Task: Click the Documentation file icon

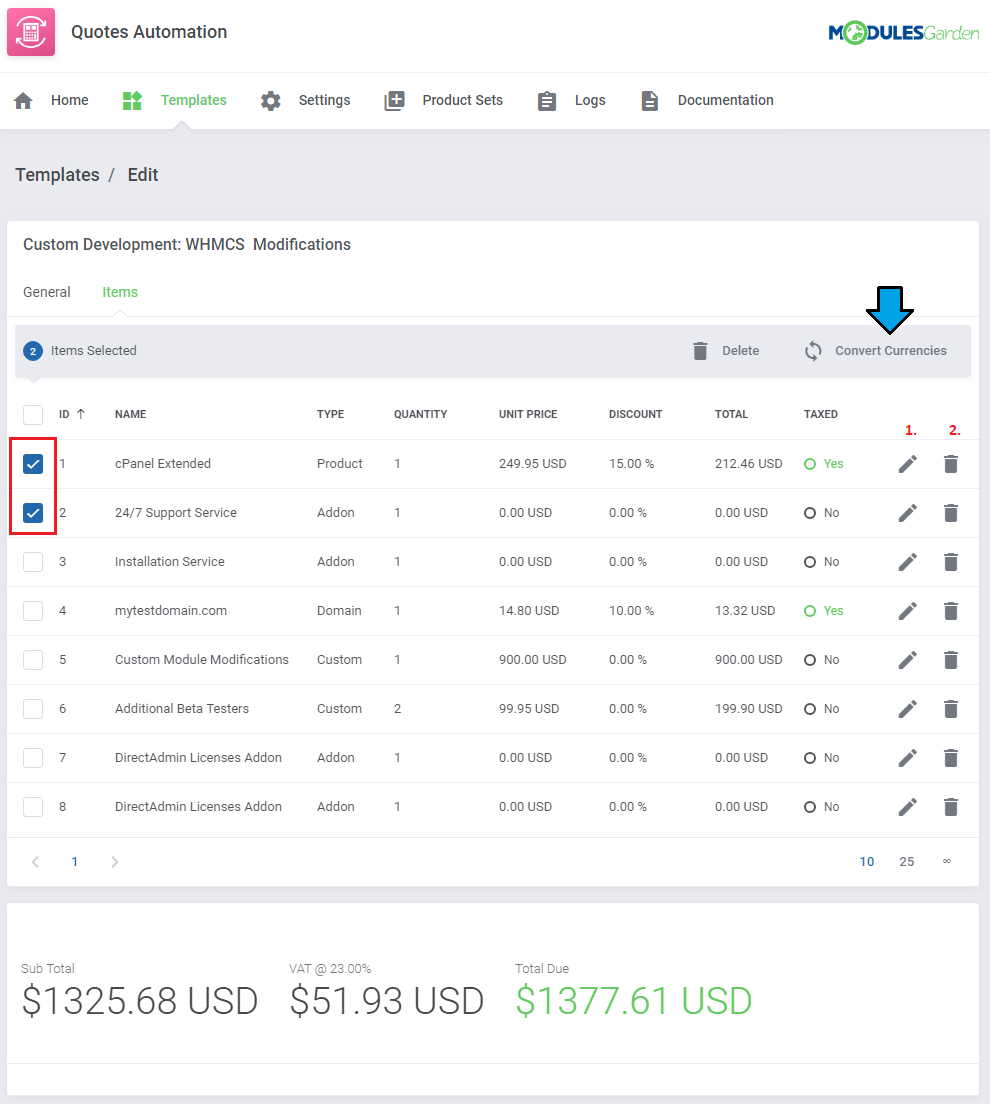Action: click(650, 101)
